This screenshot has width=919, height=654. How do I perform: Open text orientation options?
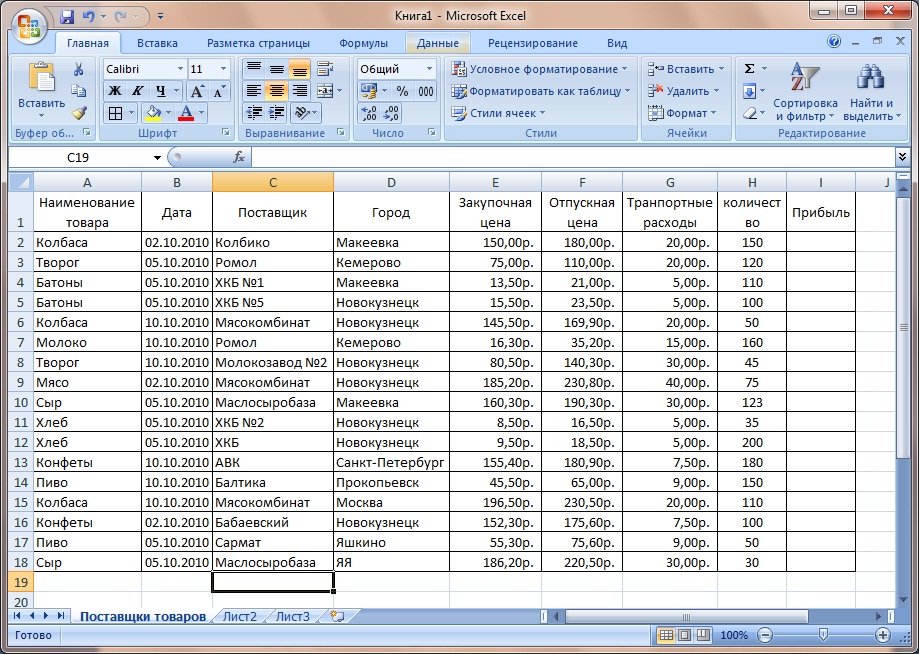pos(304,113)
